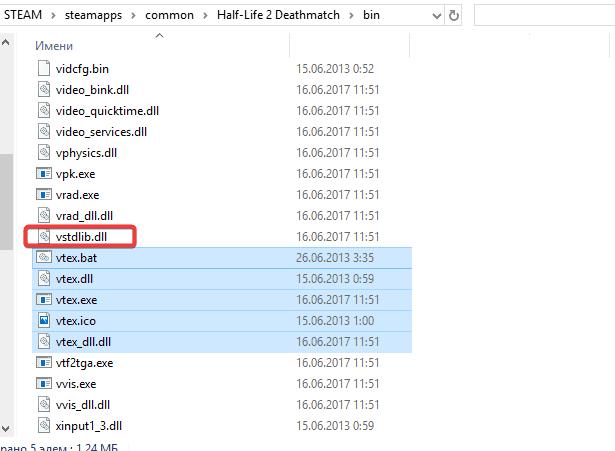Select the file name vvis_dll.dll
Image resolution: width=615 pixels, height=451 pixels.
(x=82, y=405)
